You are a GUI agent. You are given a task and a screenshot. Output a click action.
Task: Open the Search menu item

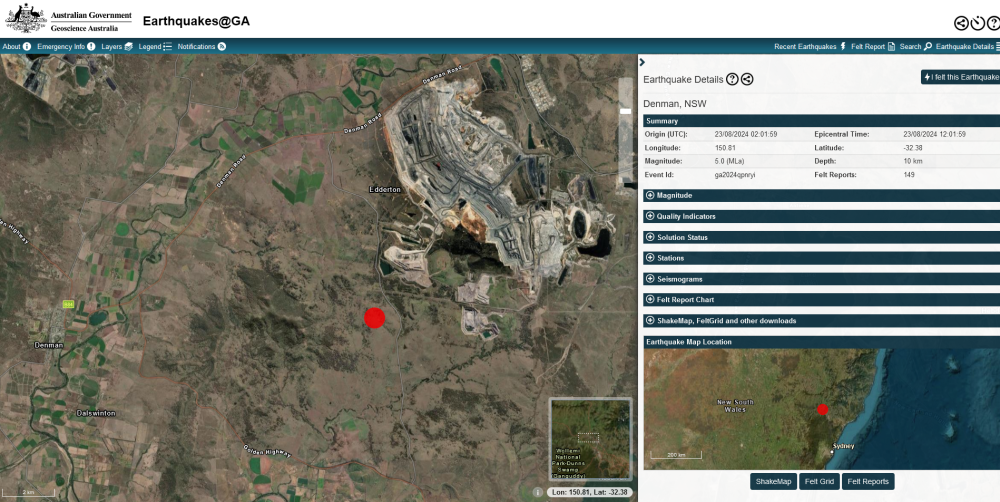pyautogui.click(x=915, y=46)
